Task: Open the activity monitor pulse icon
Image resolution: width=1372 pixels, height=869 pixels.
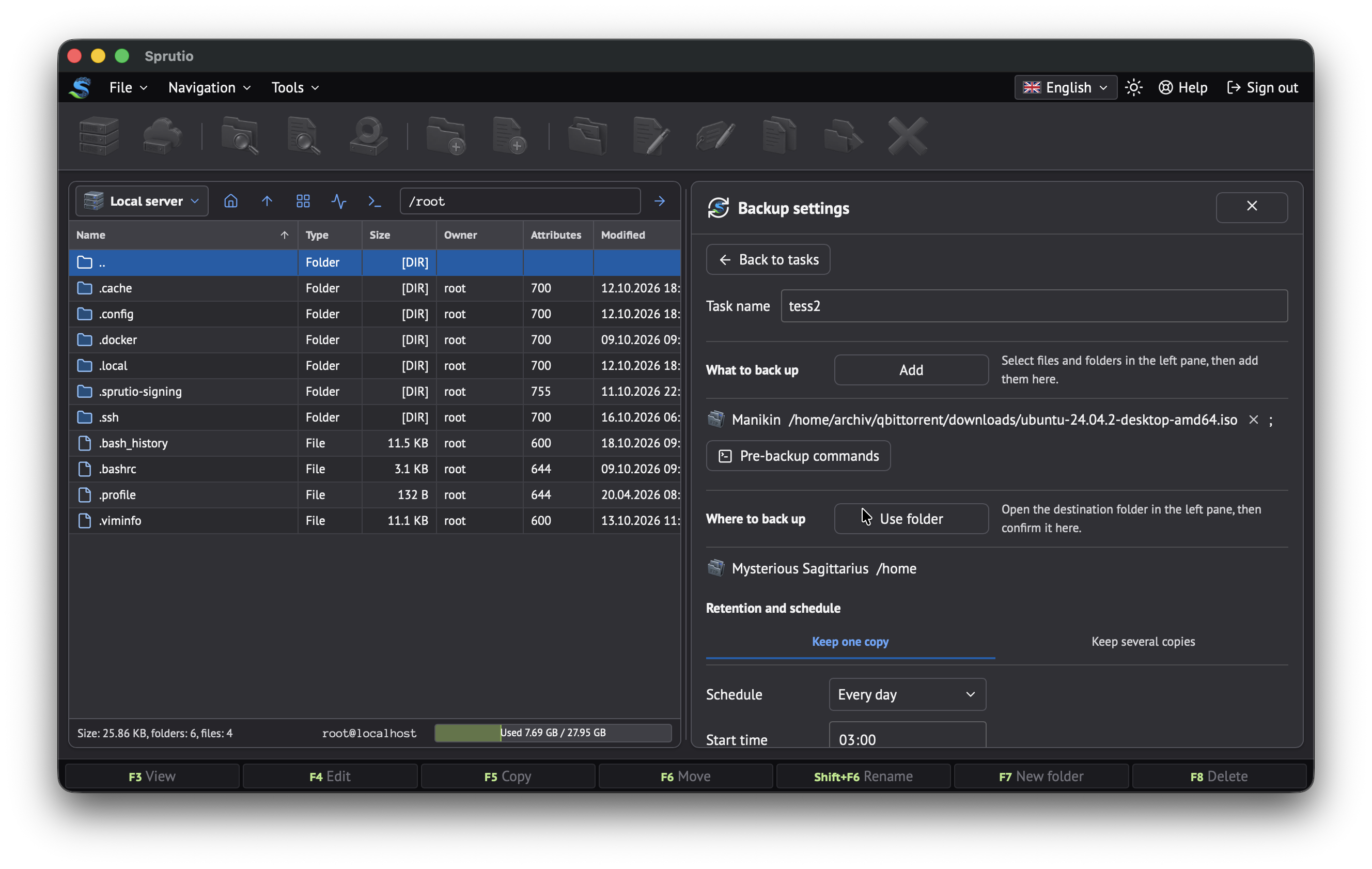Action: click(339, 201)
